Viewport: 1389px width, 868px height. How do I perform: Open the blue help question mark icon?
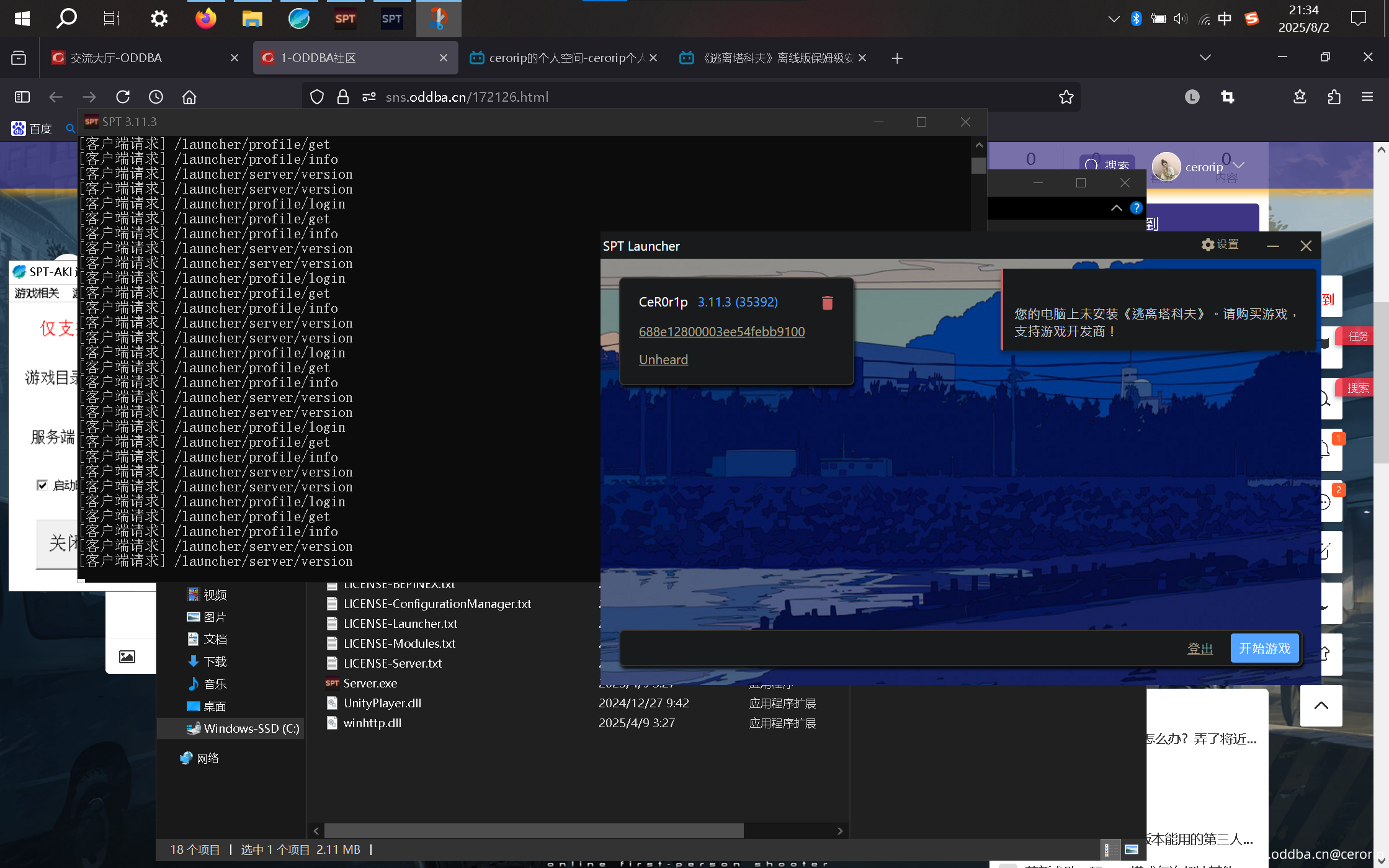coord(1136,208)
